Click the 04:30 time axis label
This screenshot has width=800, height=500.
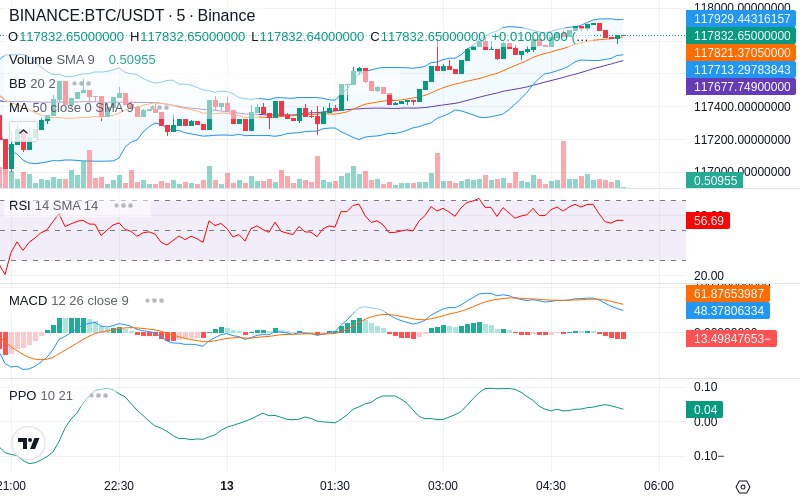point(551,486)
